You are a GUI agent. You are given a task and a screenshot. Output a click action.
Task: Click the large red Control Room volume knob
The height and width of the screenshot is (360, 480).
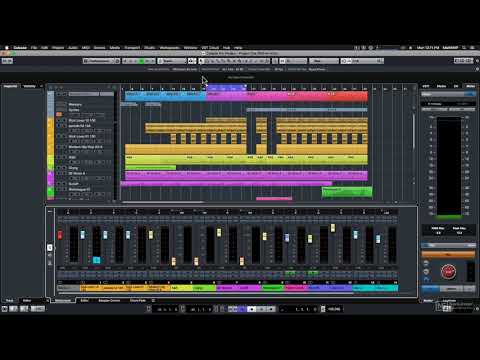point(448,272)
